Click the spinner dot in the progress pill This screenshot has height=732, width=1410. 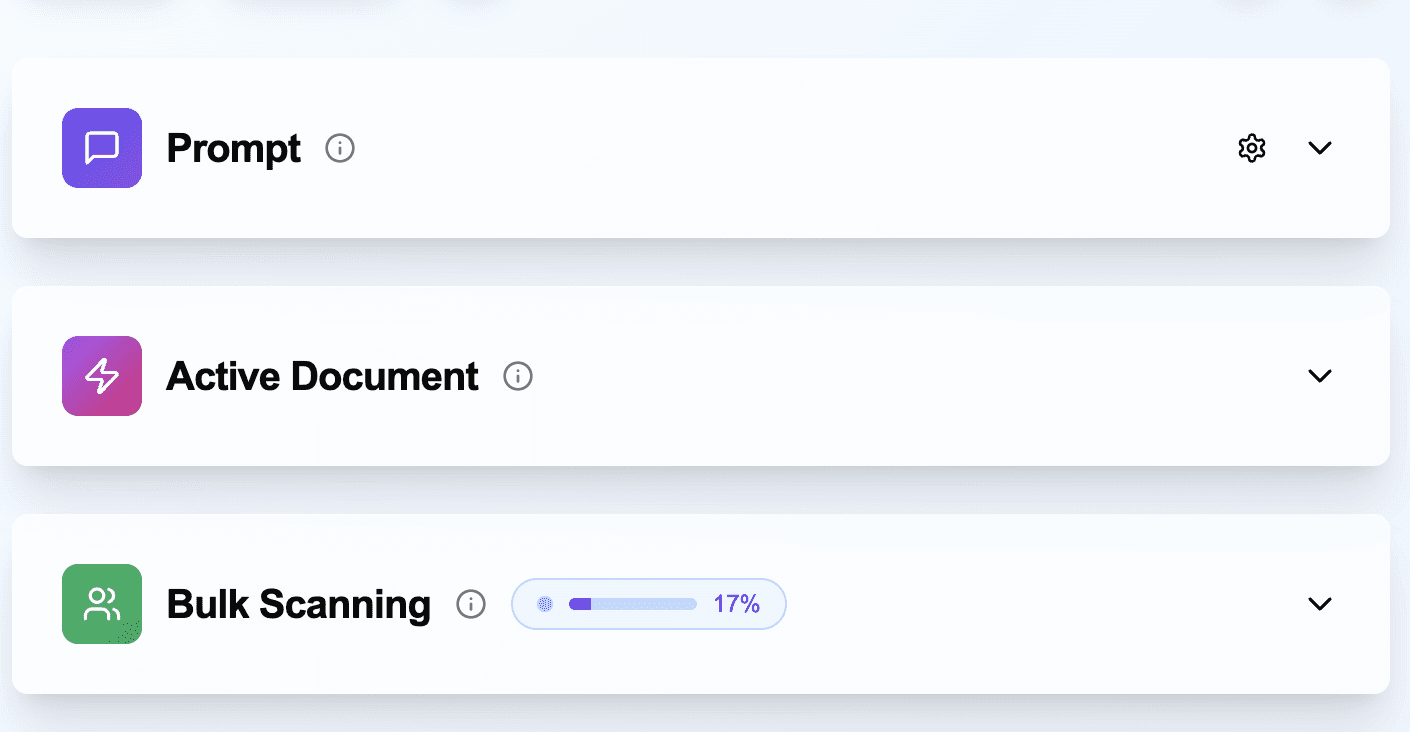point(545,604)
